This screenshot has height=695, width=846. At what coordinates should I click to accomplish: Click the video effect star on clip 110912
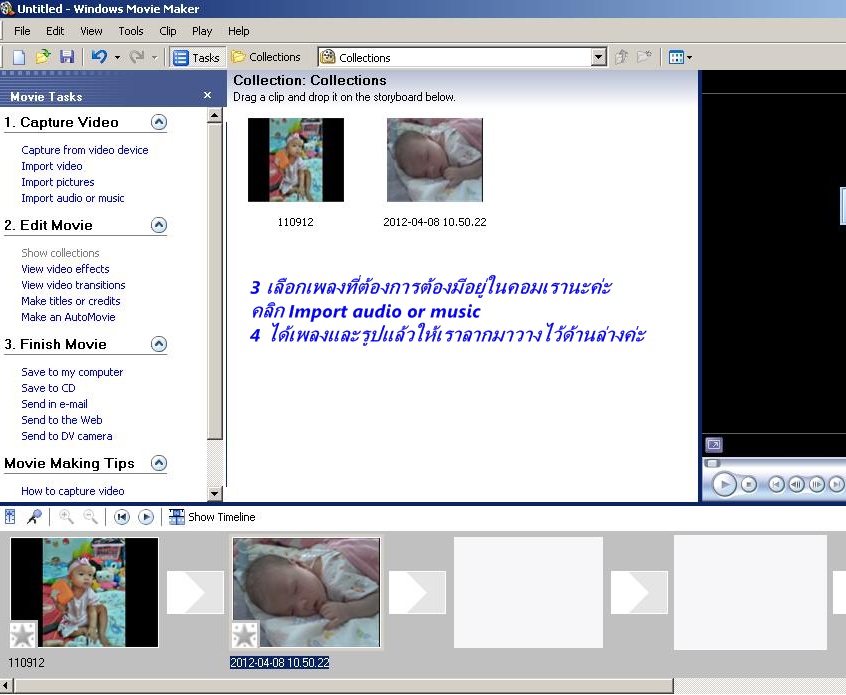[23, 635]
